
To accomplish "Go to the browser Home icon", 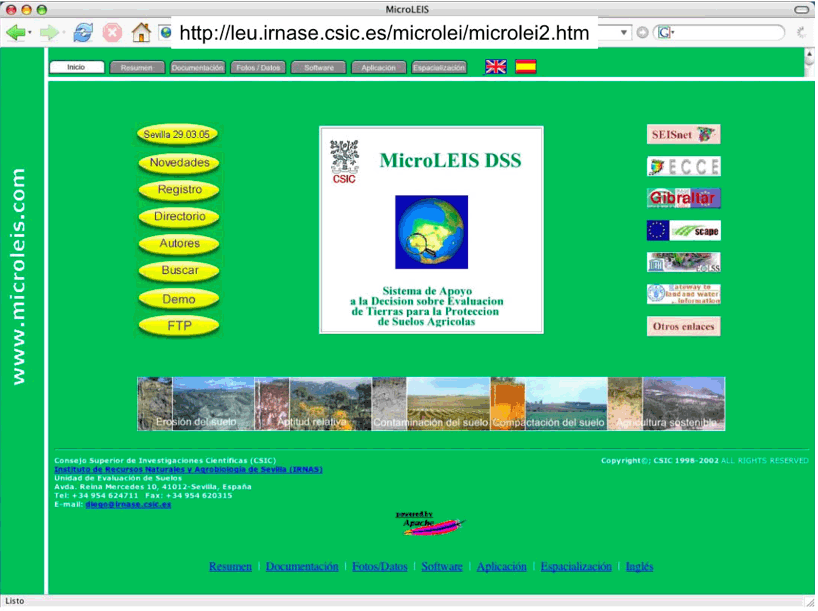I will pos(141,32).
